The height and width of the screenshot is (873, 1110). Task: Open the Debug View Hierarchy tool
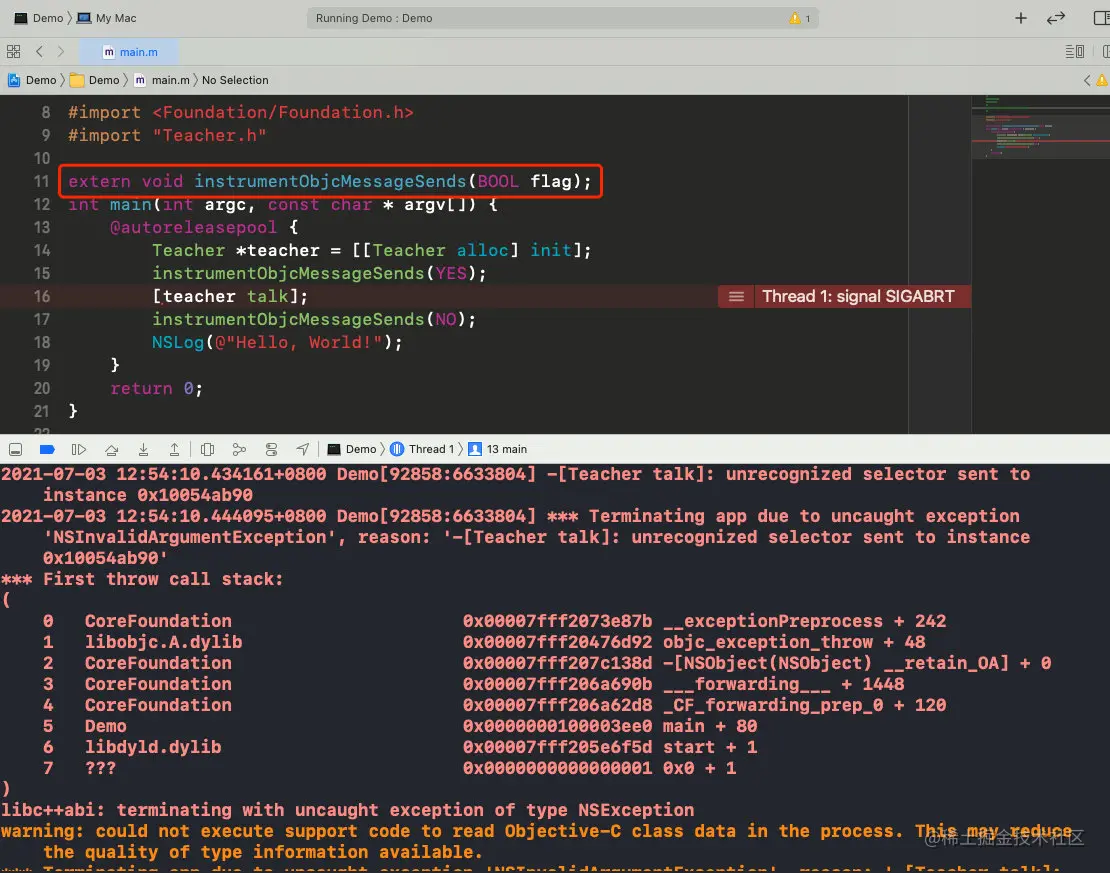coord(207,450)
